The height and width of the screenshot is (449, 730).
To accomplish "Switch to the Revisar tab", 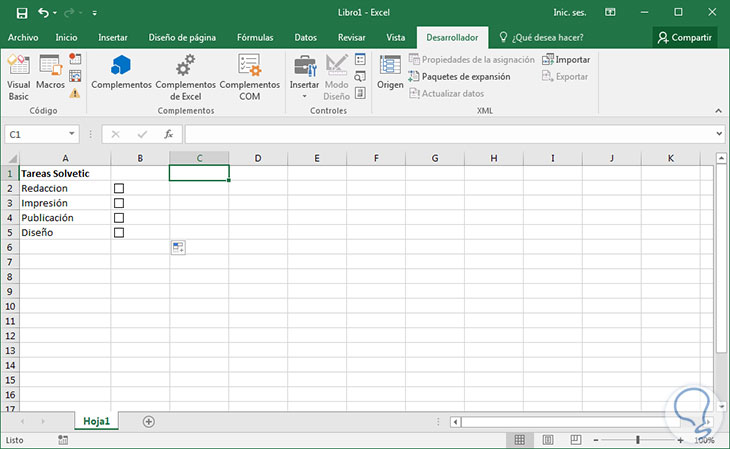I will pos(351,37).
